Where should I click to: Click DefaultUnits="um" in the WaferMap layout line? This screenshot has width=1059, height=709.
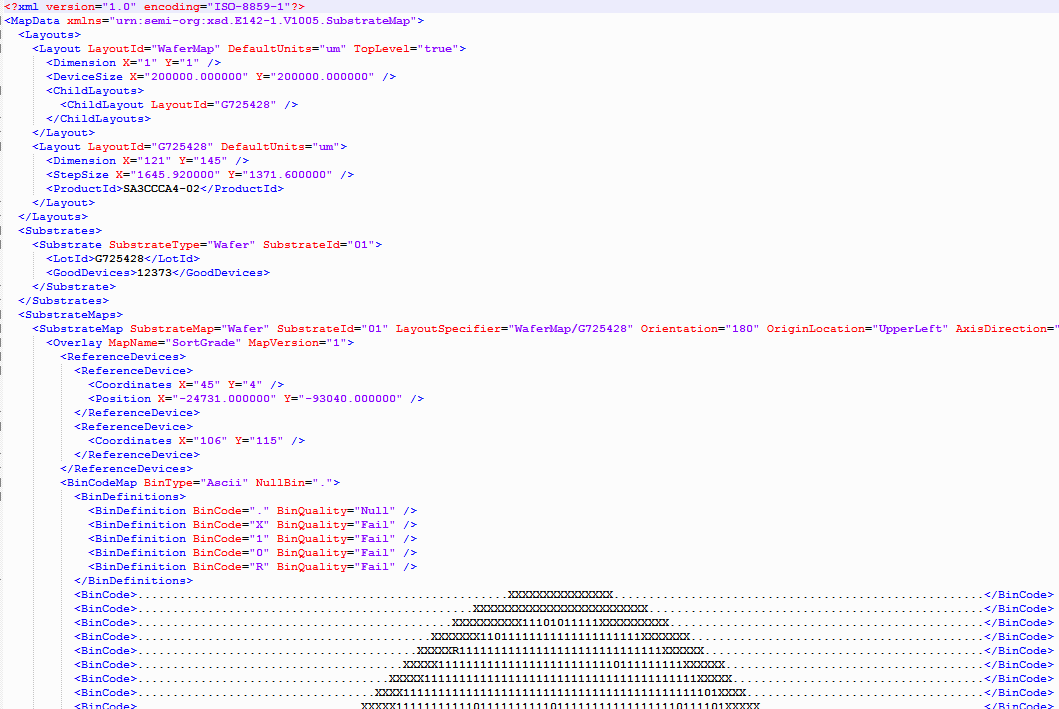point(287,49)
